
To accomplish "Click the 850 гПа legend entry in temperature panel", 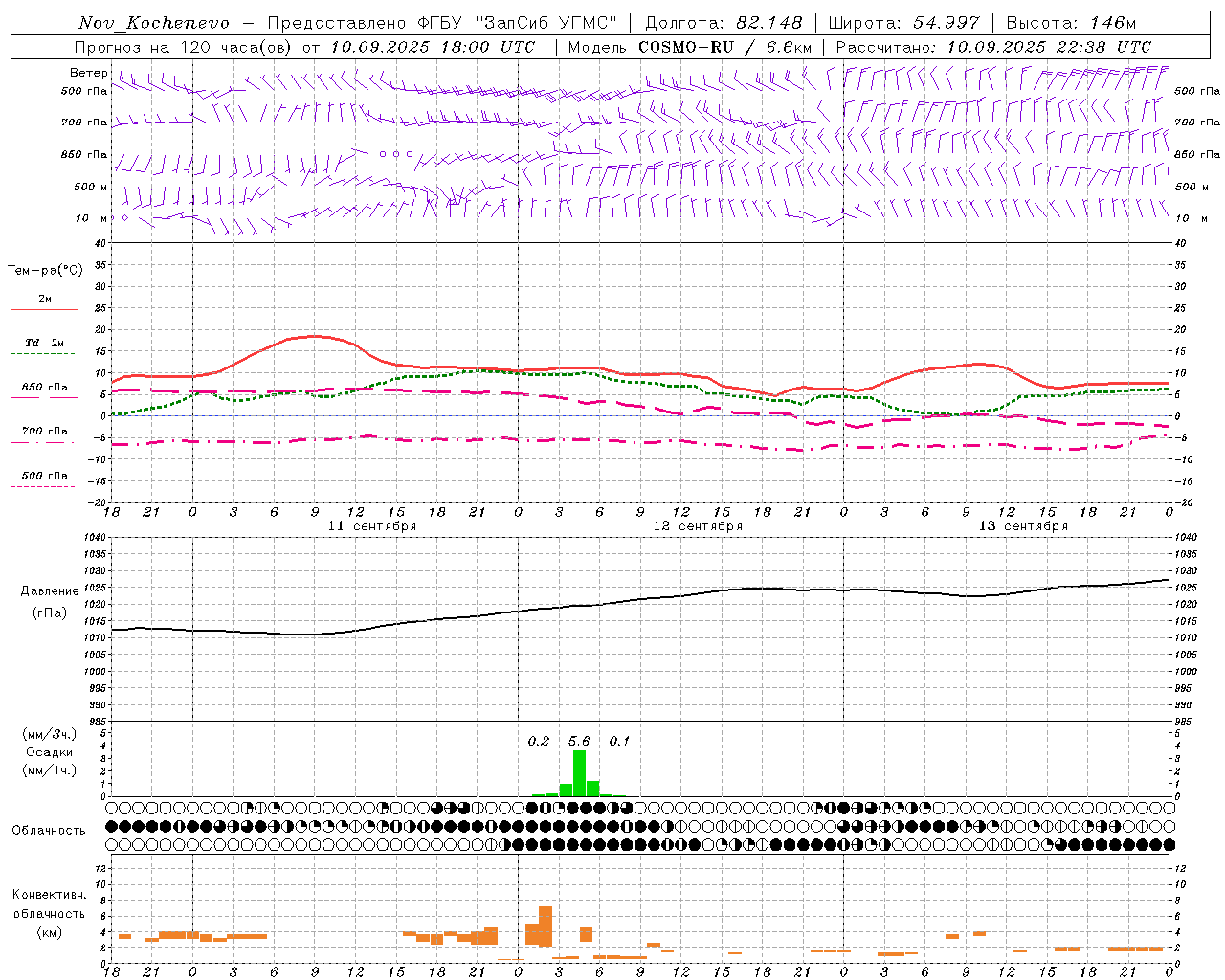I will click(45, 388).
